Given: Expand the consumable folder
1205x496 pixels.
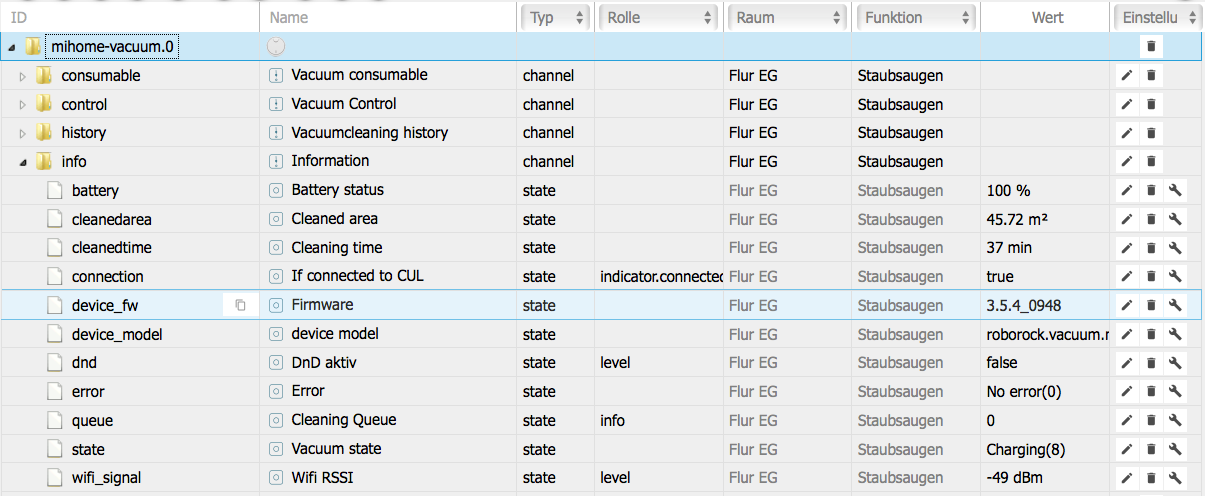Looking at the screenshot, I should point(22,76).
